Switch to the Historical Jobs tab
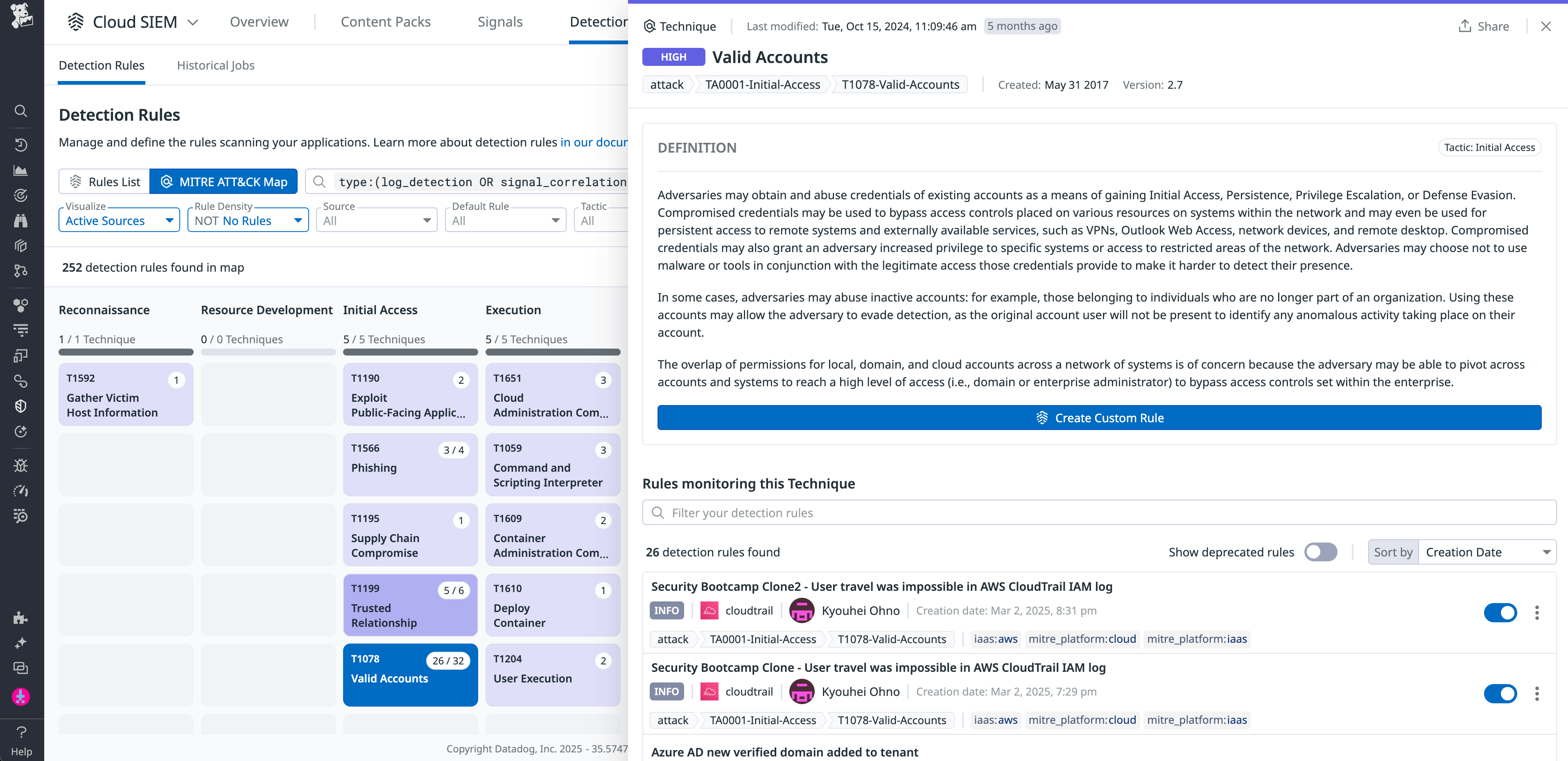Viewport: 1568px width, 761px height. click(x=215, y=65)
